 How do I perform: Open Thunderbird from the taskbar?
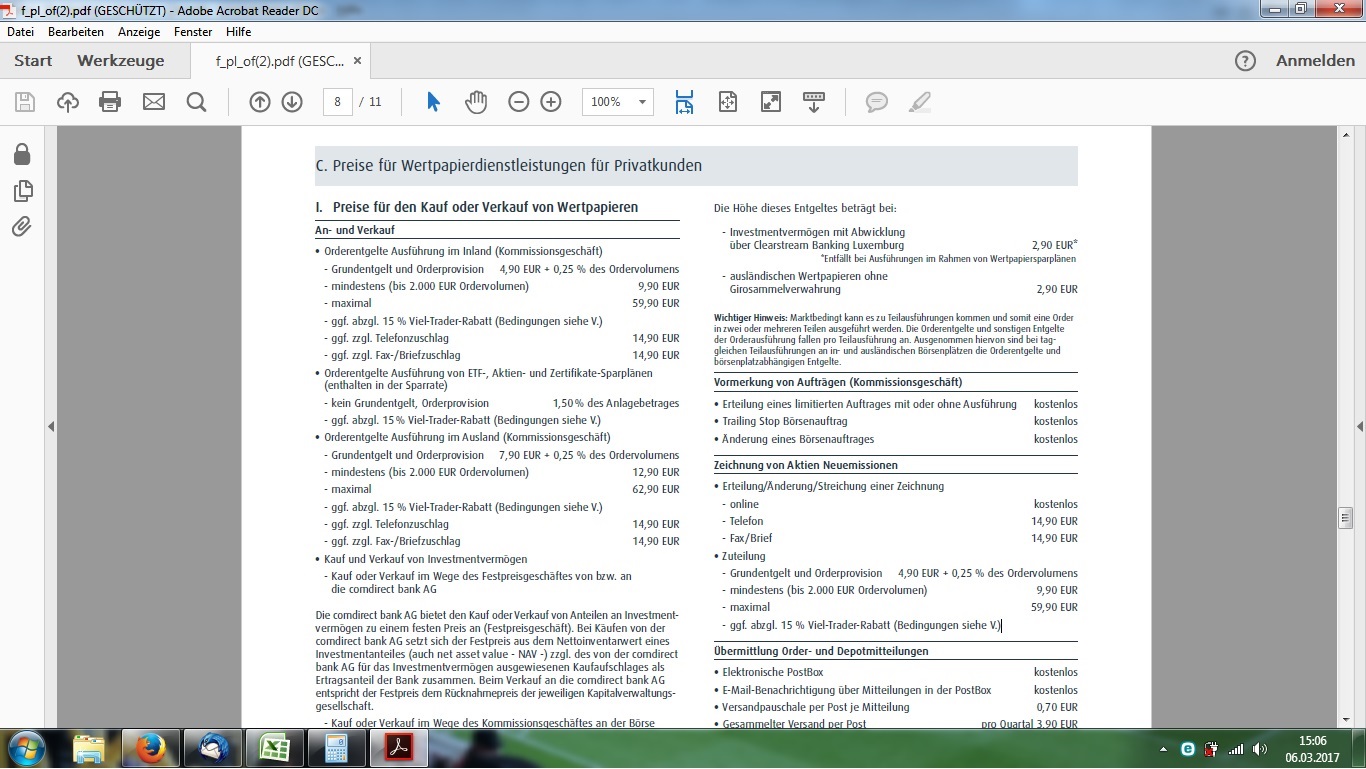pyautogui.click(x=212, y=749)
